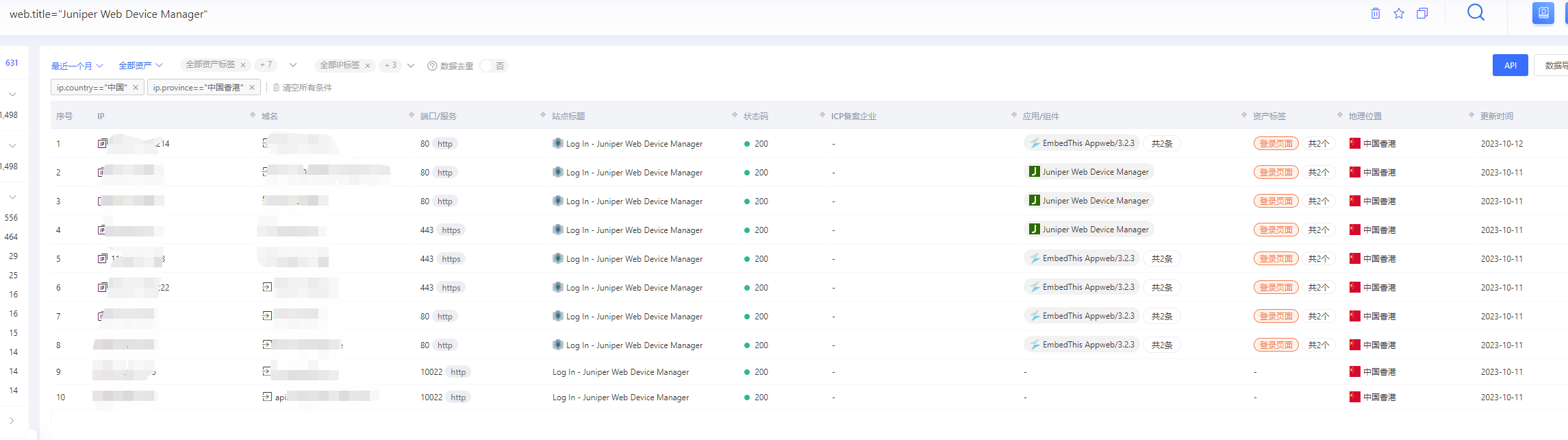Screen dimensions: 1568x440
Task: Remove the 全部资产标签 tag
Action: click(x=243, y=65)
